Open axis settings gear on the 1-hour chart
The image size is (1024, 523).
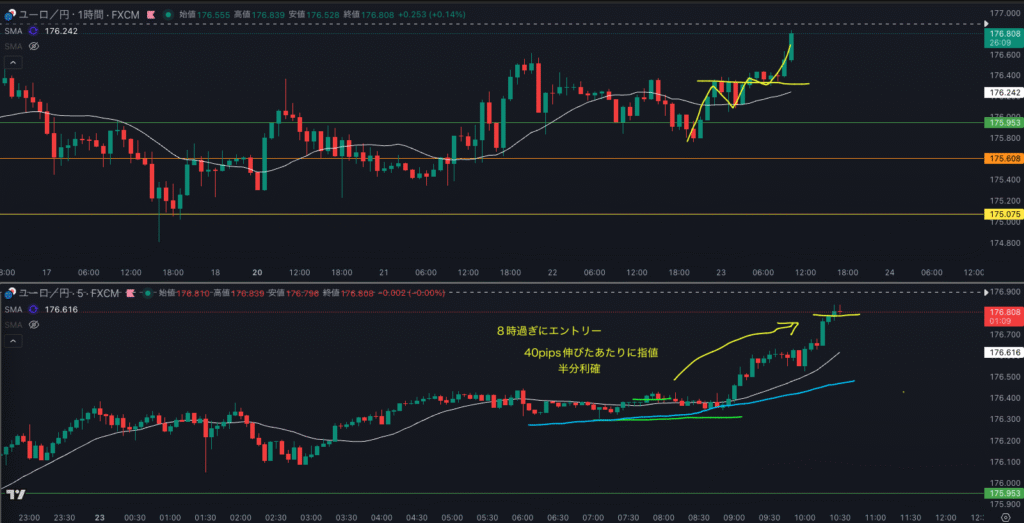click(1003, 272)
